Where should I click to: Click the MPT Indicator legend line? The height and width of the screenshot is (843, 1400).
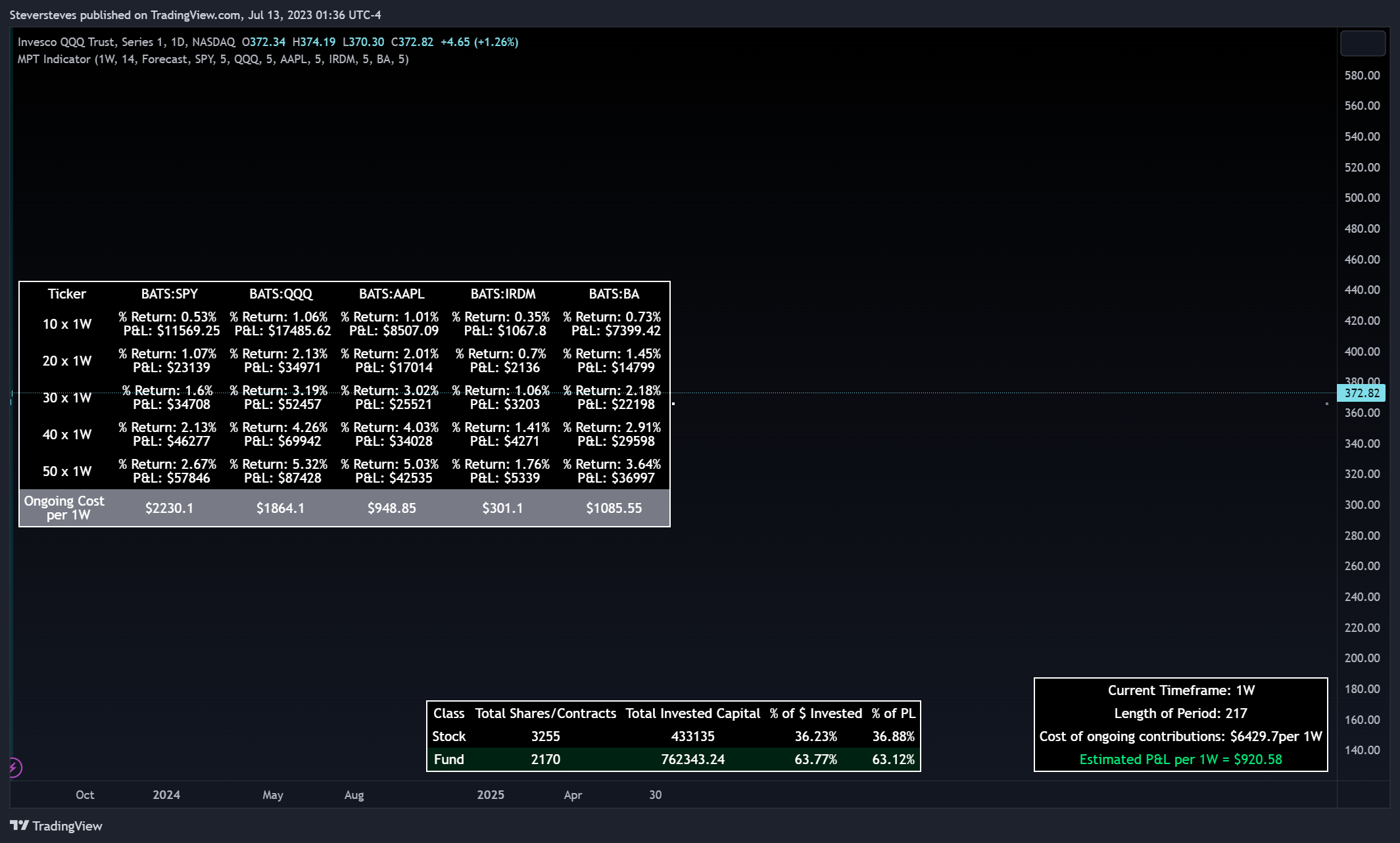213,59
